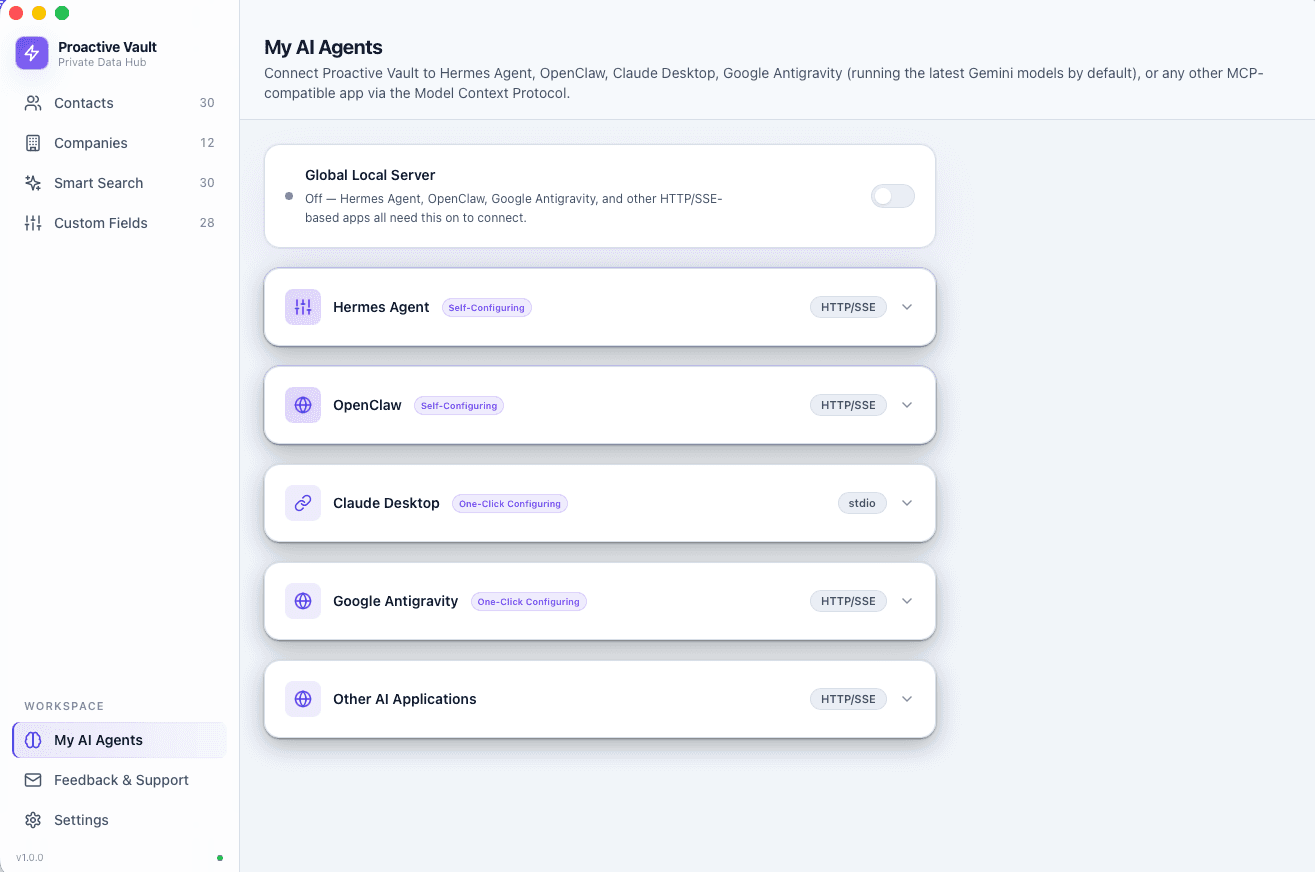This screenshot has width=1315, height=872.
Task: Expand the Other AI Applications chevron
Action: click(x=907, y=699)
